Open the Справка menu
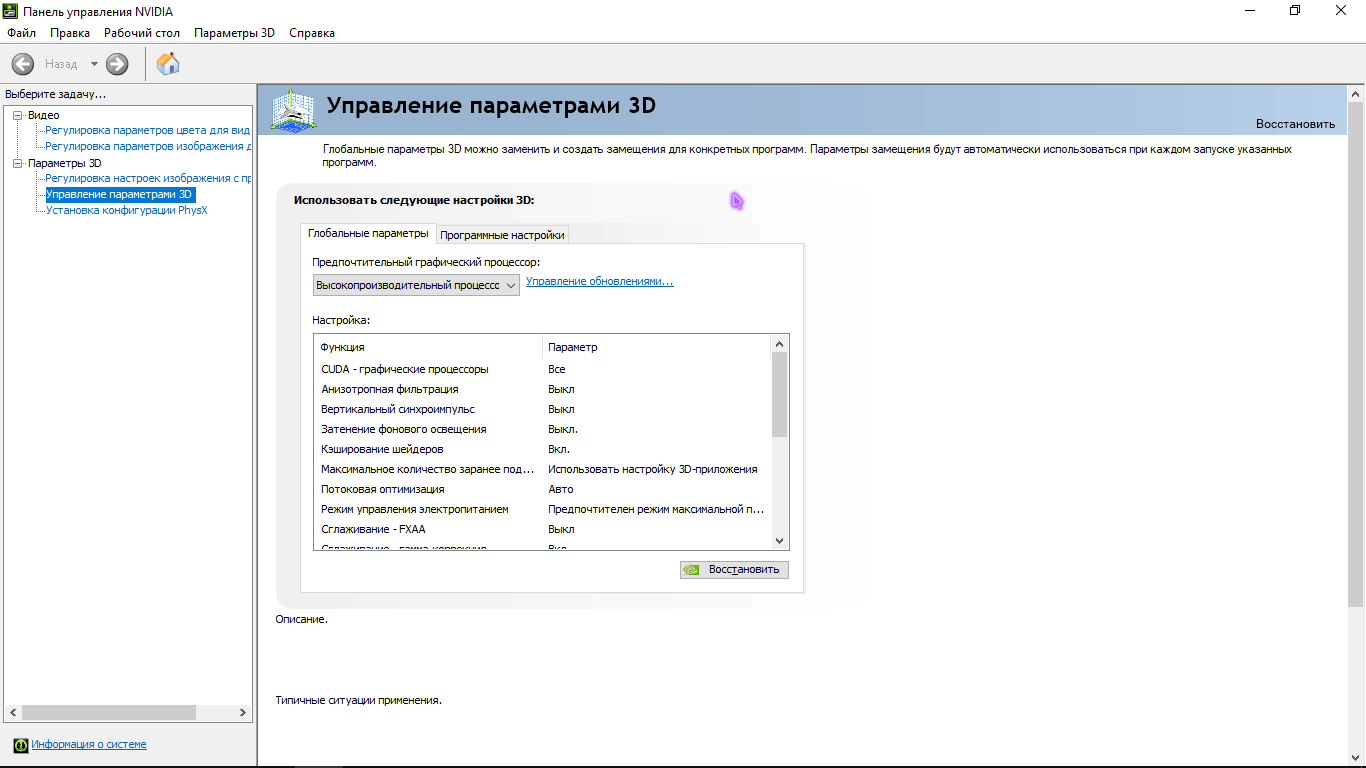The height and width of the screenshot is (768, 1366). [312, 33]
